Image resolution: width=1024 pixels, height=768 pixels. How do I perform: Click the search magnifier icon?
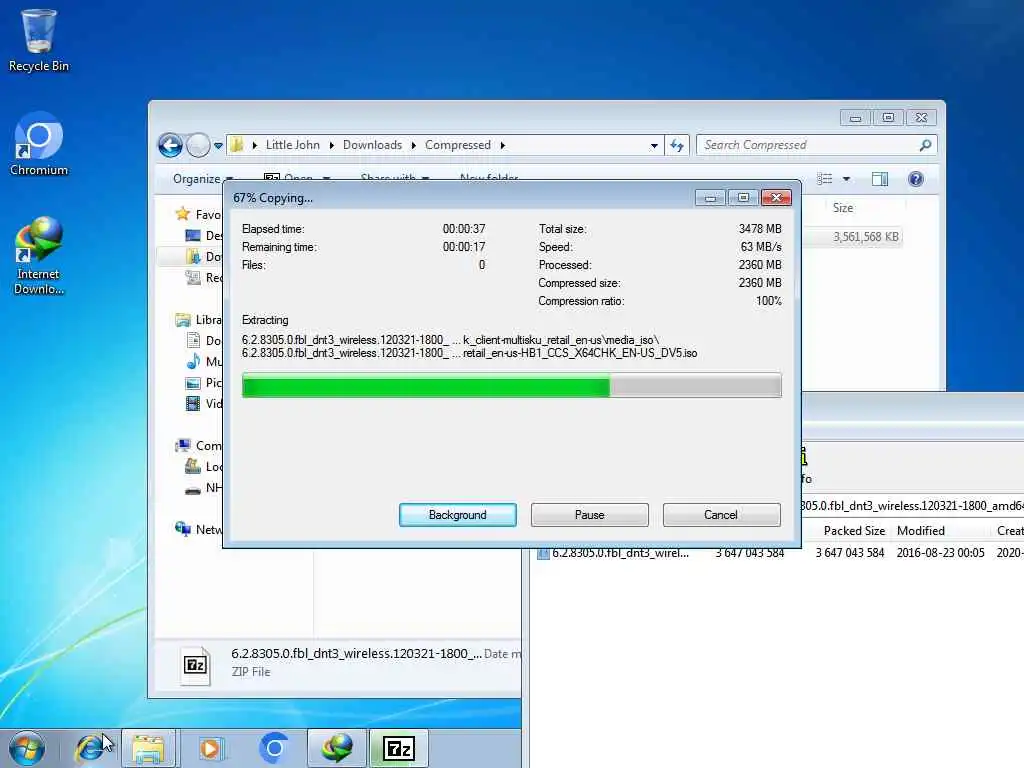925,145
